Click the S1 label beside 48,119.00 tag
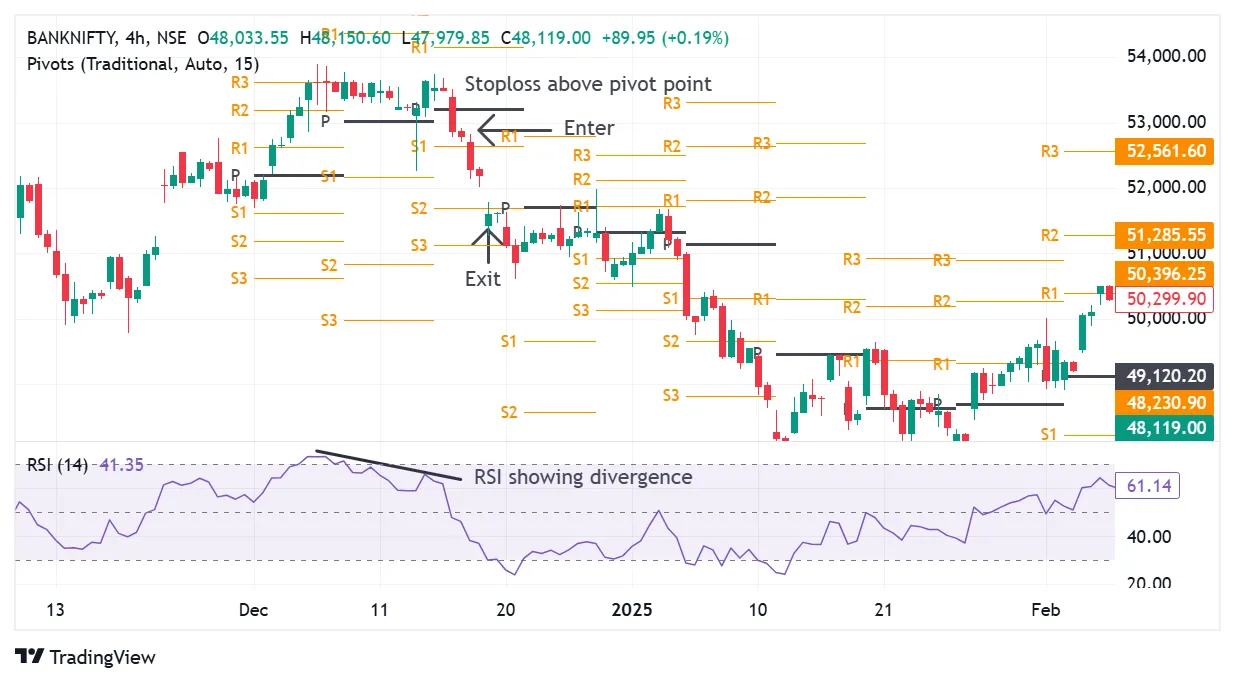This screenshot has width=1235, height=683. click(1049, 434)
